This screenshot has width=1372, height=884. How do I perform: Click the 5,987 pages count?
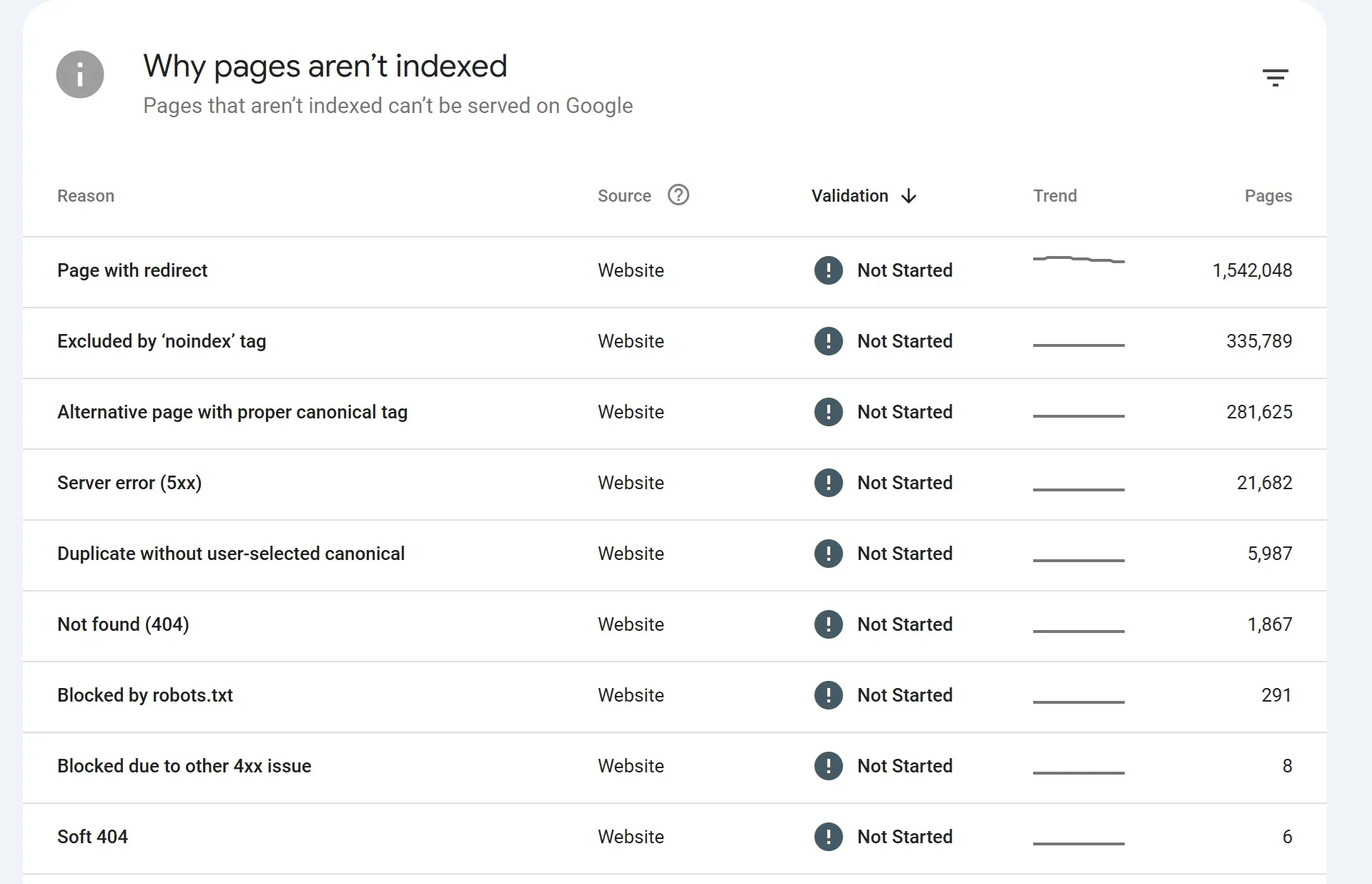point(1270,554)
